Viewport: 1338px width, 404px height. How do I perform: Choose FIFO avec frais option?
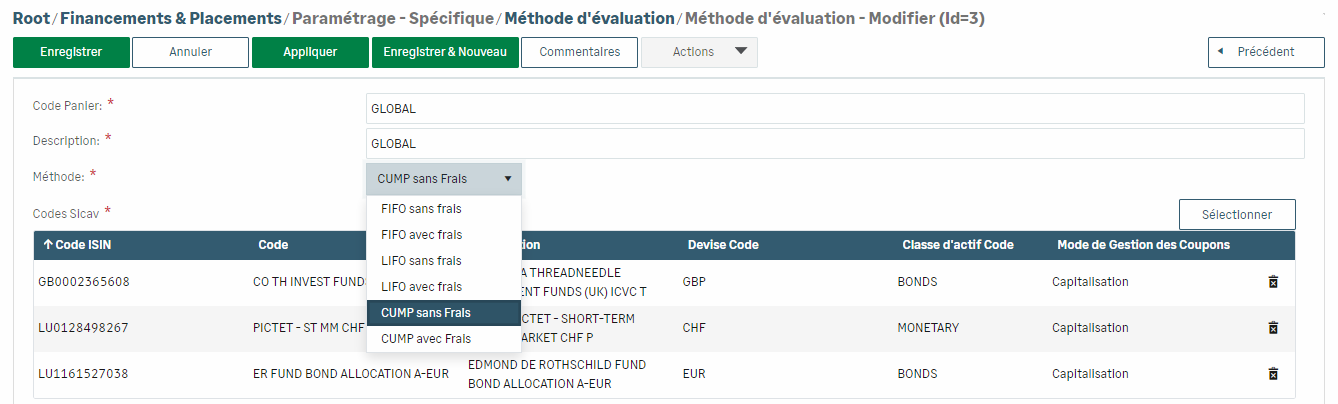click(421, 235)
